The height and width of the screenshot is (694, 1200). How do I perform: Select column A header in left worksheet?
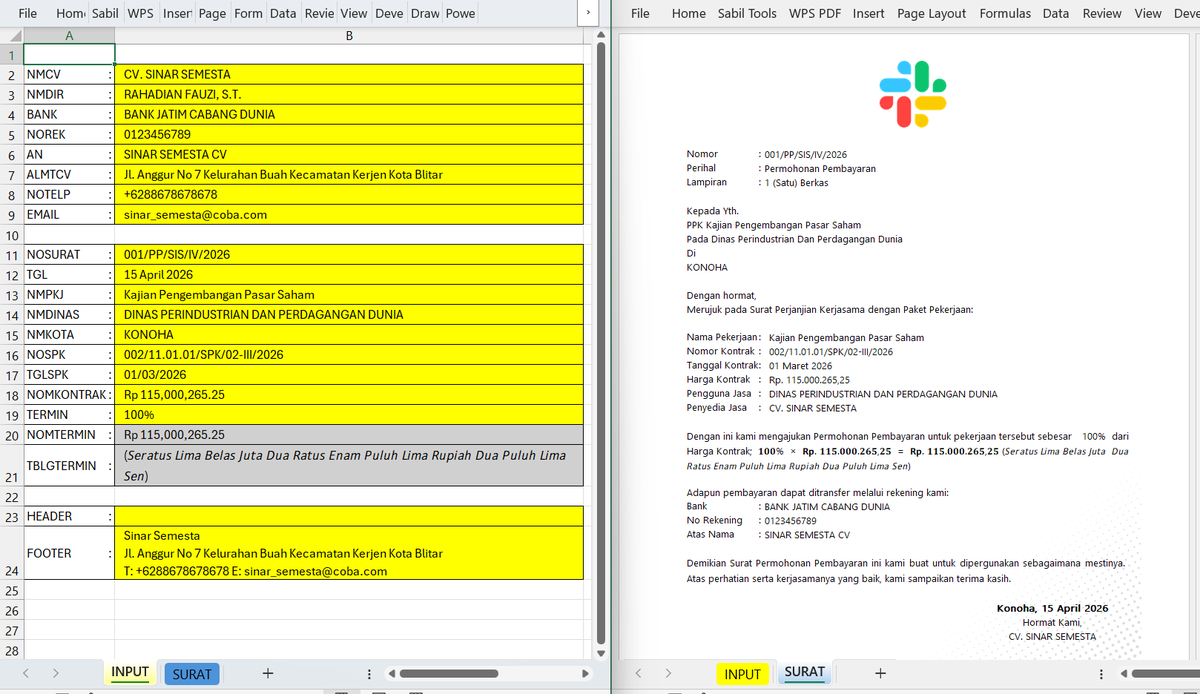coord(68,35)
